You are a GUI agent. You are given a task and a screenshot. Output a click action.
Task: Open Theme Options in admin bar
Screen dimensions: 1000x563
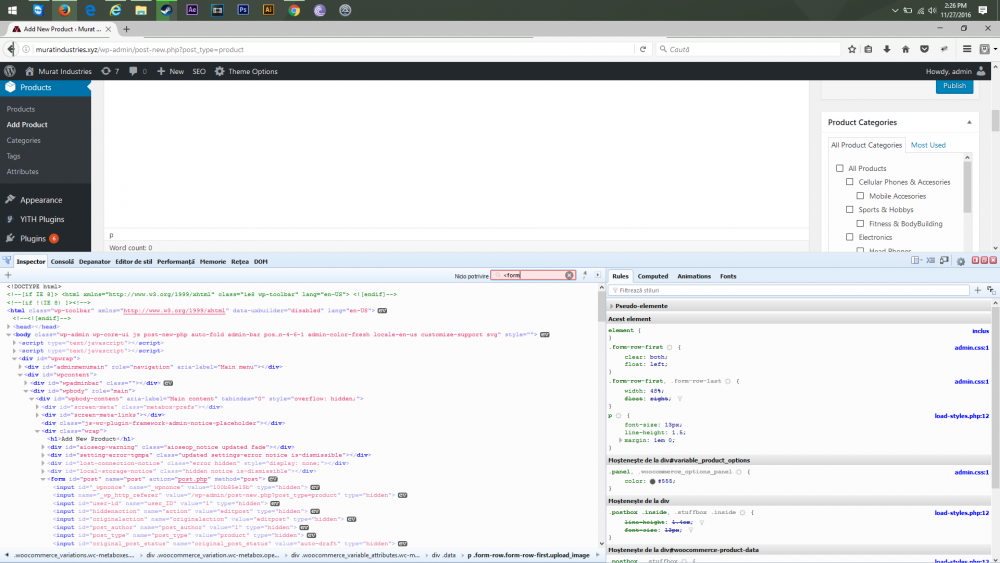point(246,71)
